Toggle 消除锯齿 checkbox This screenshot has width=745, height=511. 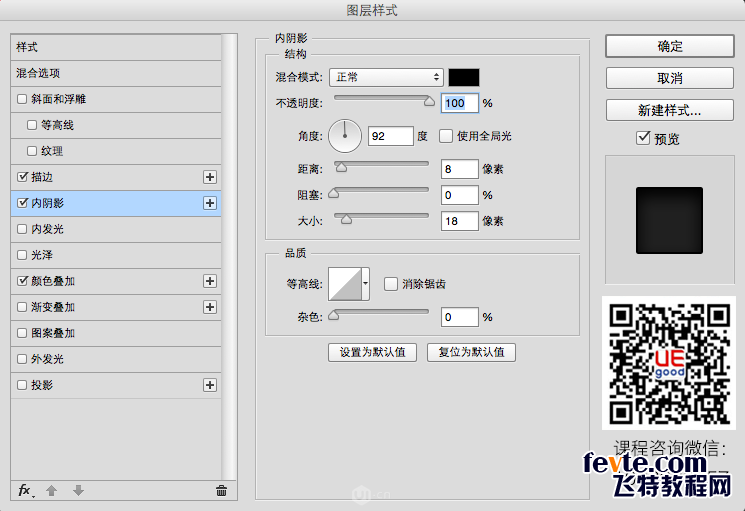click(x=391, y=284)
